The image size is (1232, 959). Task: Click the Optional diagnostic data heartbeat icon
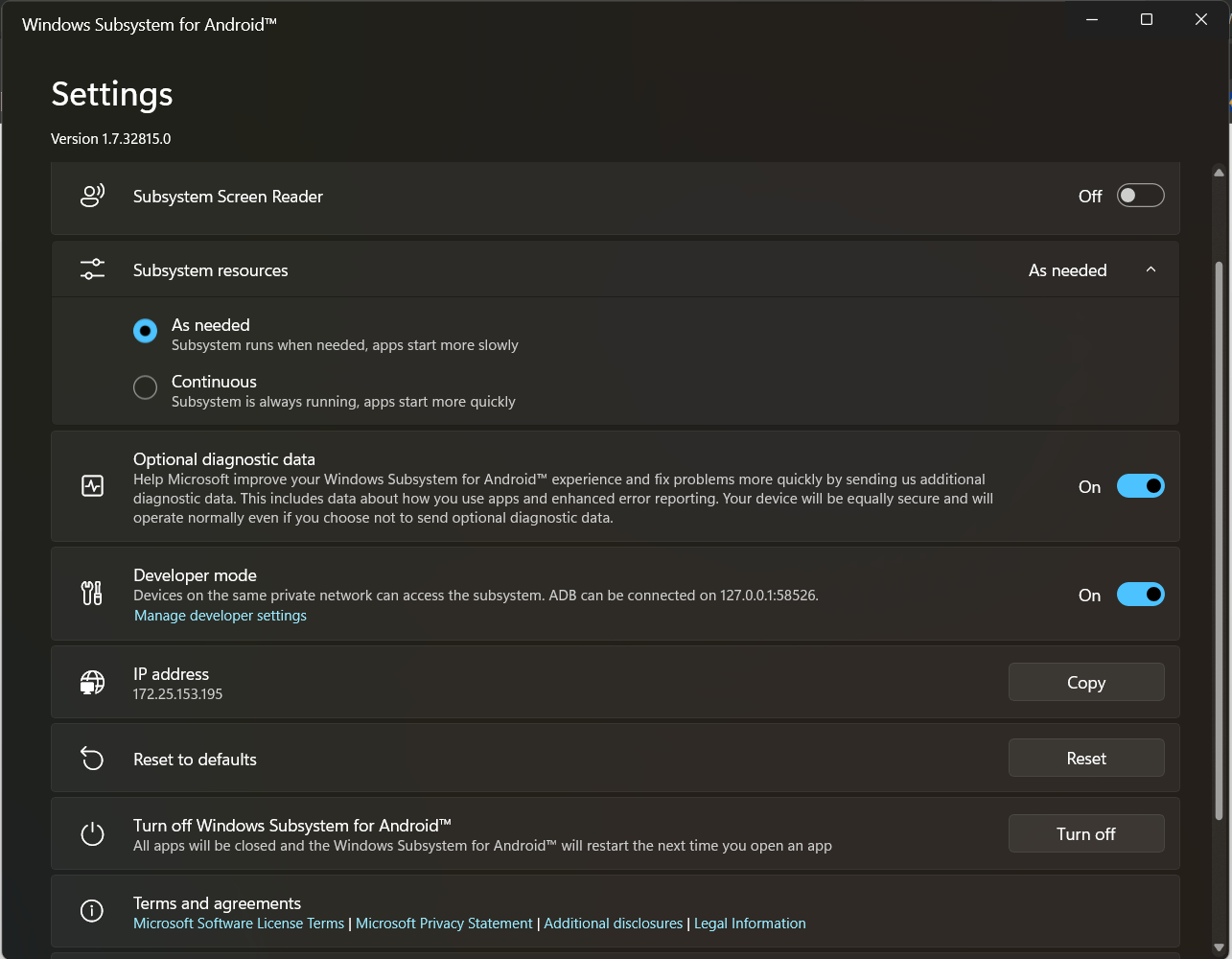(x=91, y=486)
